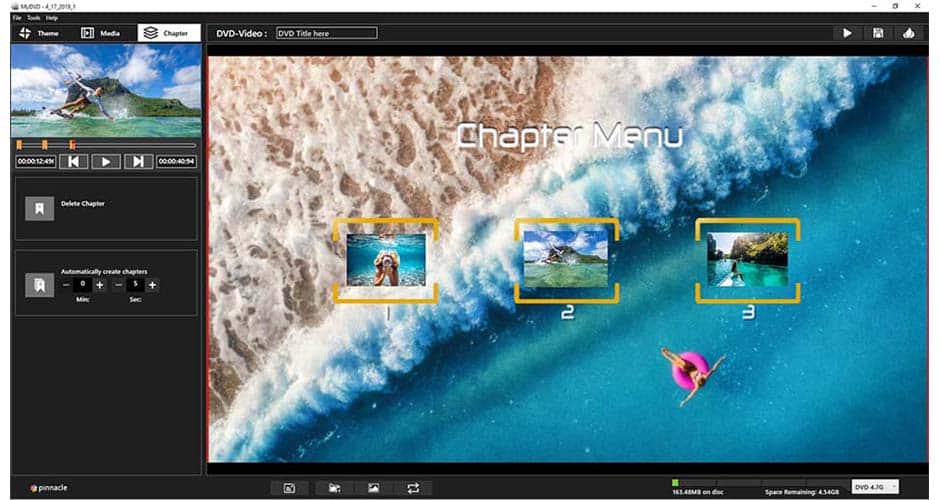This screenshot has width=940, height=500.
Task: Decrease the seconds value
Action: (x=118, y=285)
